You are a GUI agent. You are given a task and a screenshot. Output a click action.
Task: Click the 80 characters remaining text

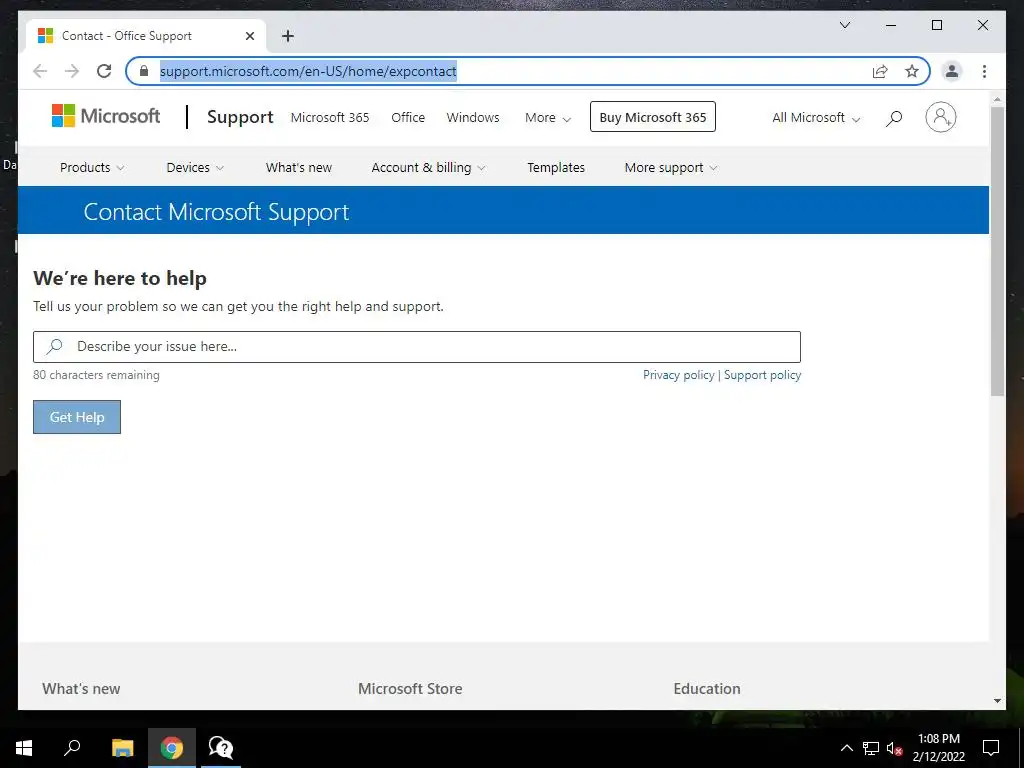point(96,375)
